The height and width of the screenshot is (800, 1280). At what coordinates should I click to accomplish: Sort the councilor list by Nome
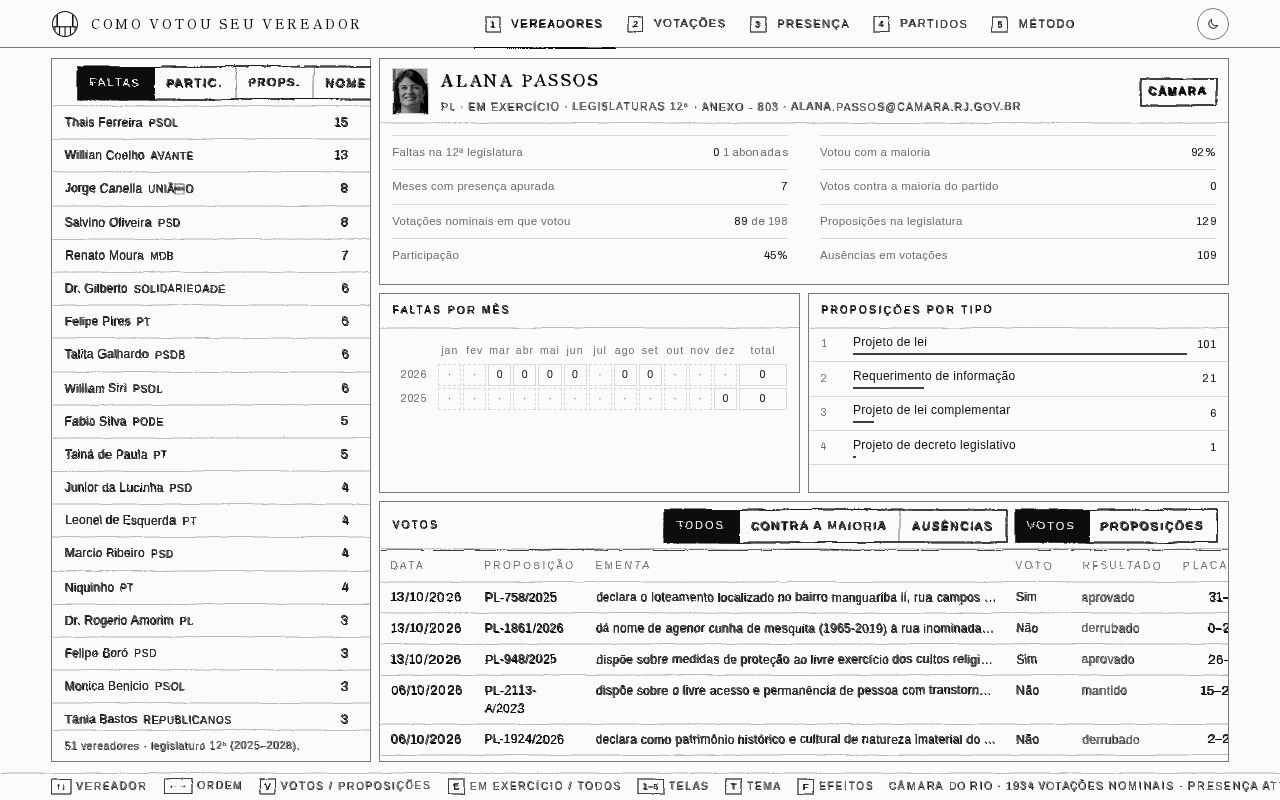pyautogui.click(x=343, y=83)
